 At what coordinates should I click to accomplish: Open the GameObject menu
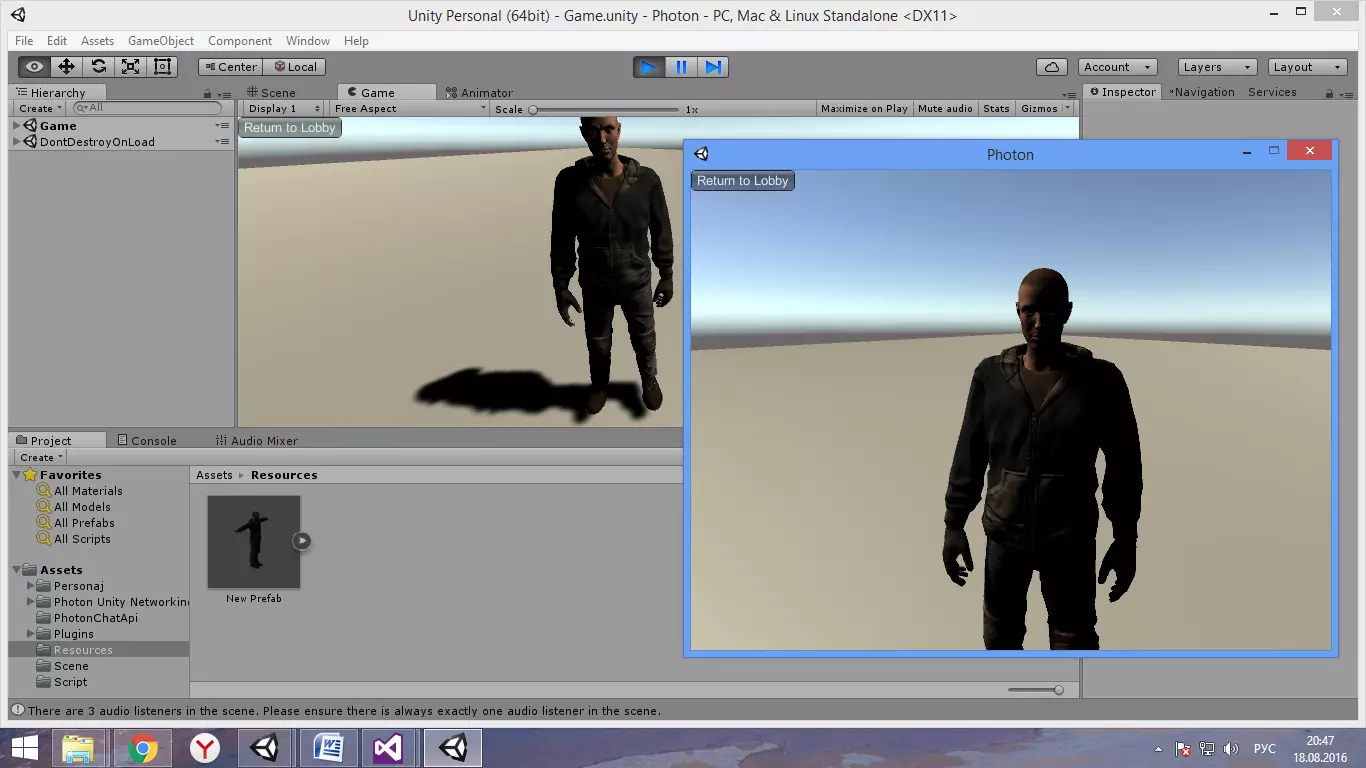point(161,41)
